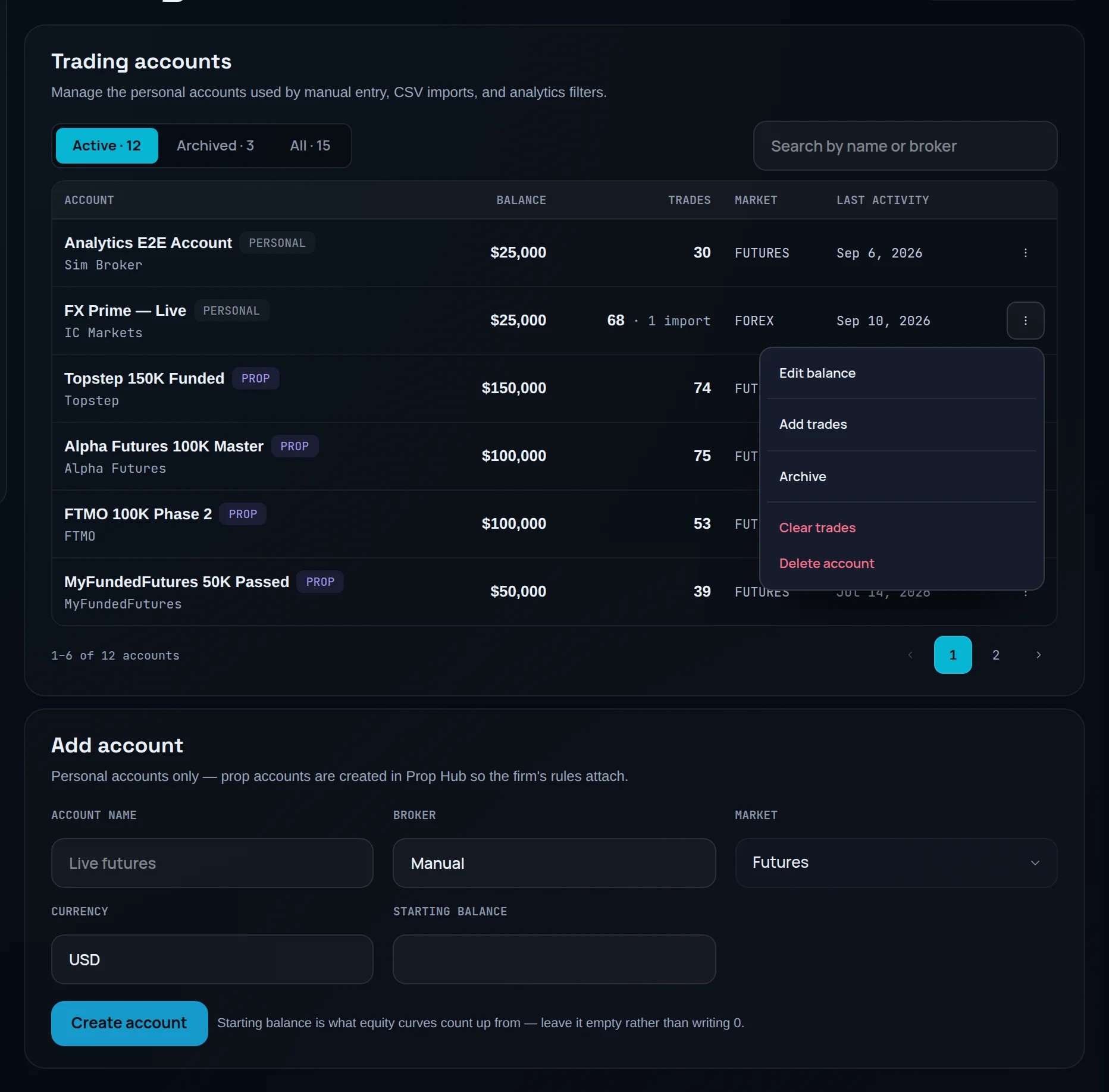Screen dimensions: 1109x1092
Task: Select Clear trades from the menu
Action: pos(901,528)
